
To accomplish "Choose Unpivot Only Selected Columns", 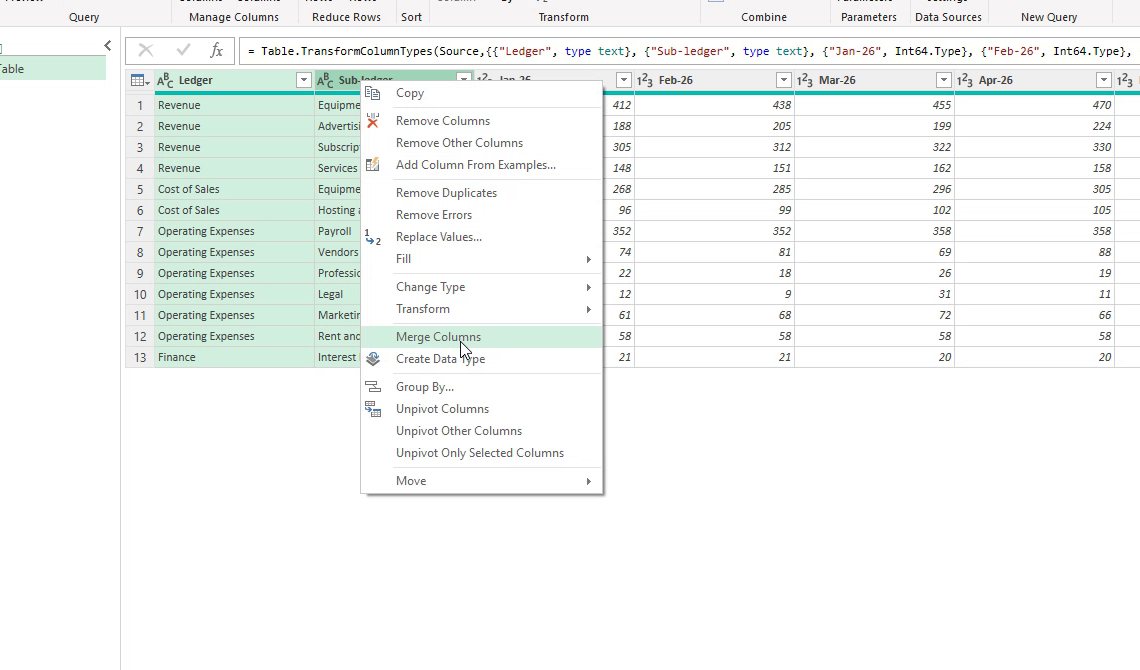I will [481, 453].
